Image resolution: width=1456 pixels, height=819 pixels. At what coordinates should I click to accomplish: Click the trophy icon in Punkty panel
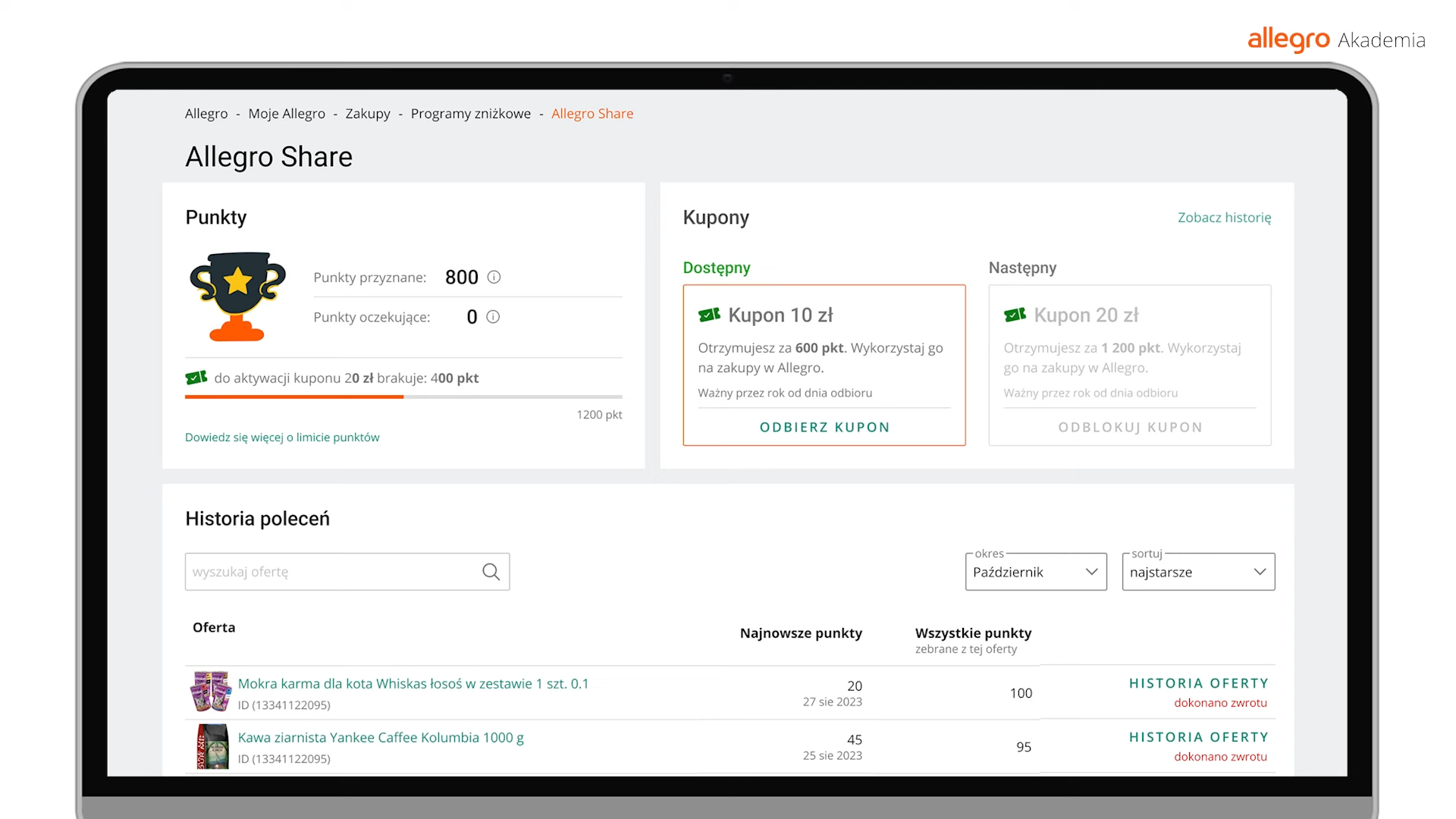coord(237,297)
